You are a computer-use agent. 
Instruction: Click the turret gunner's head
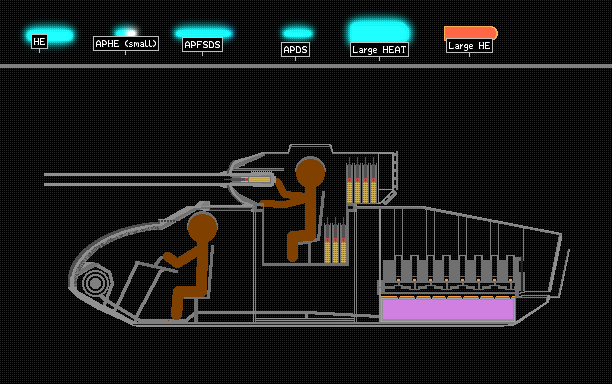click(310, 173)
